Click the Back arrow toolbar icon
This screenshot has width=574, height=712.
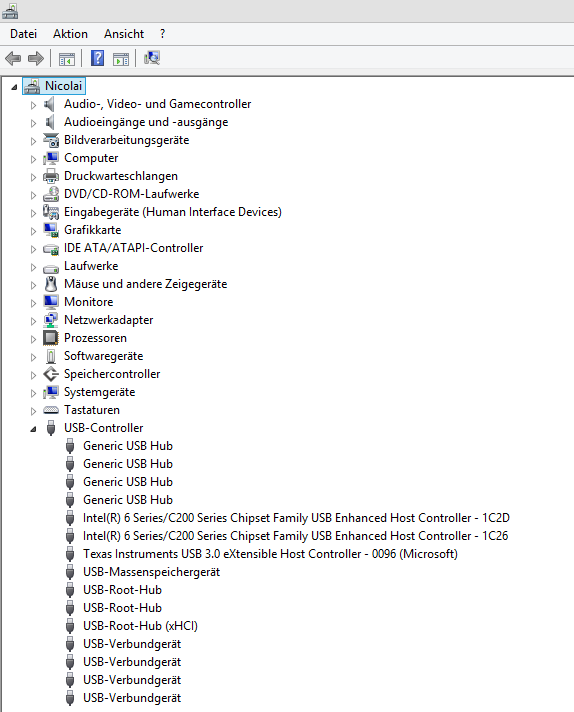(13, 59)
